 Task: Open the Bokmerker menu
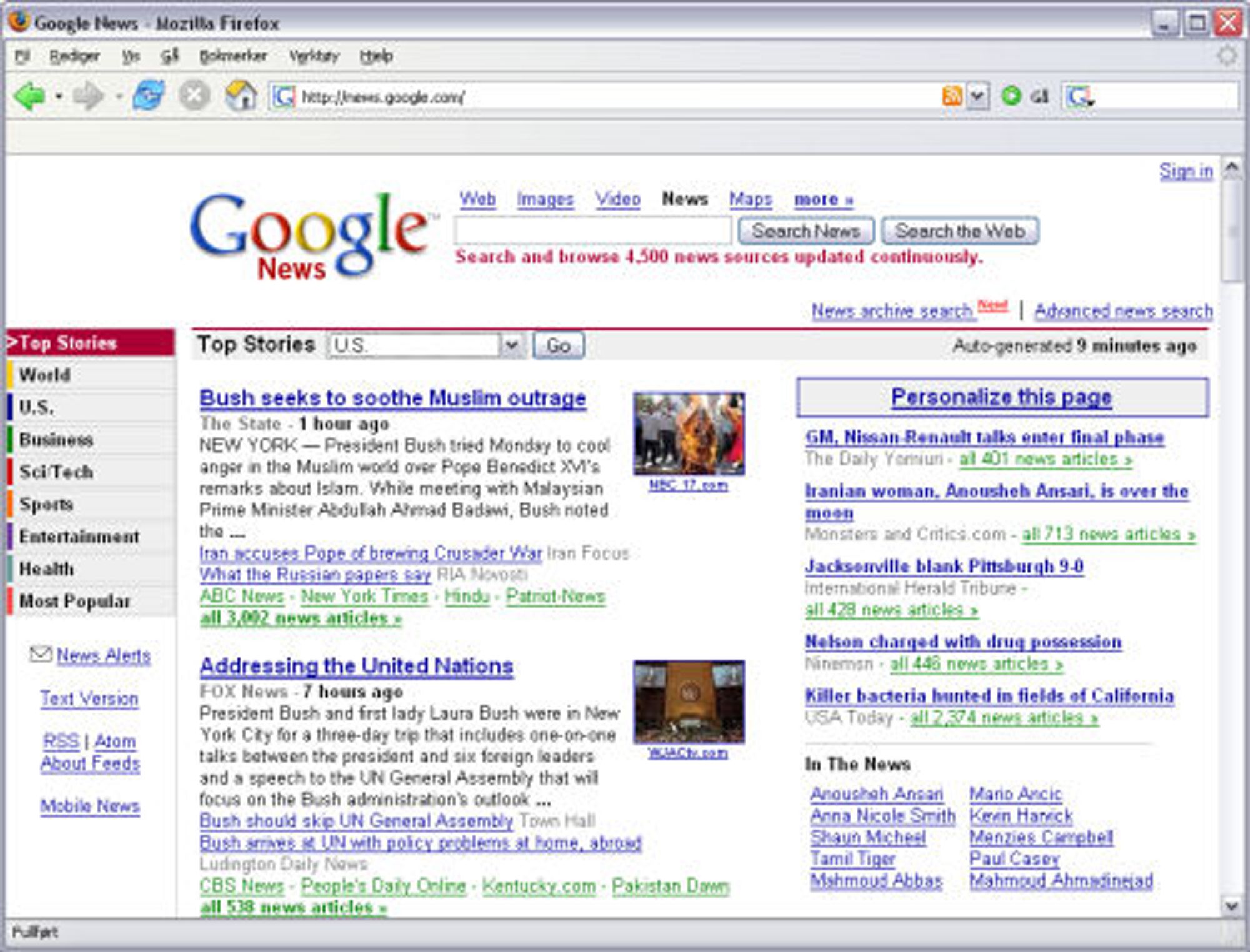[x=233, y=56]
